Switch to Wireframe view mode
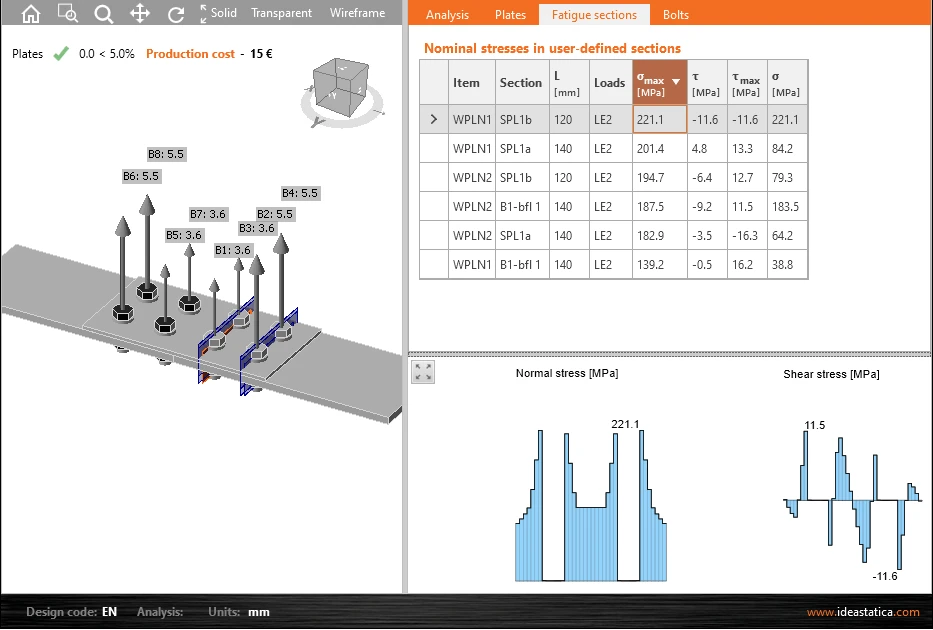The width and height of the screenshot is (933, 630). 357,12
